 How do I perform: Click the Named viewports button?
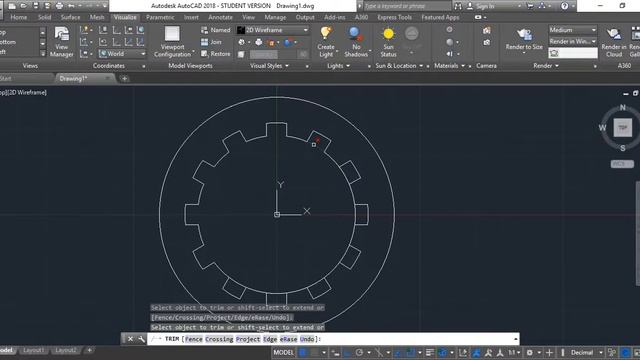point(216,30)
